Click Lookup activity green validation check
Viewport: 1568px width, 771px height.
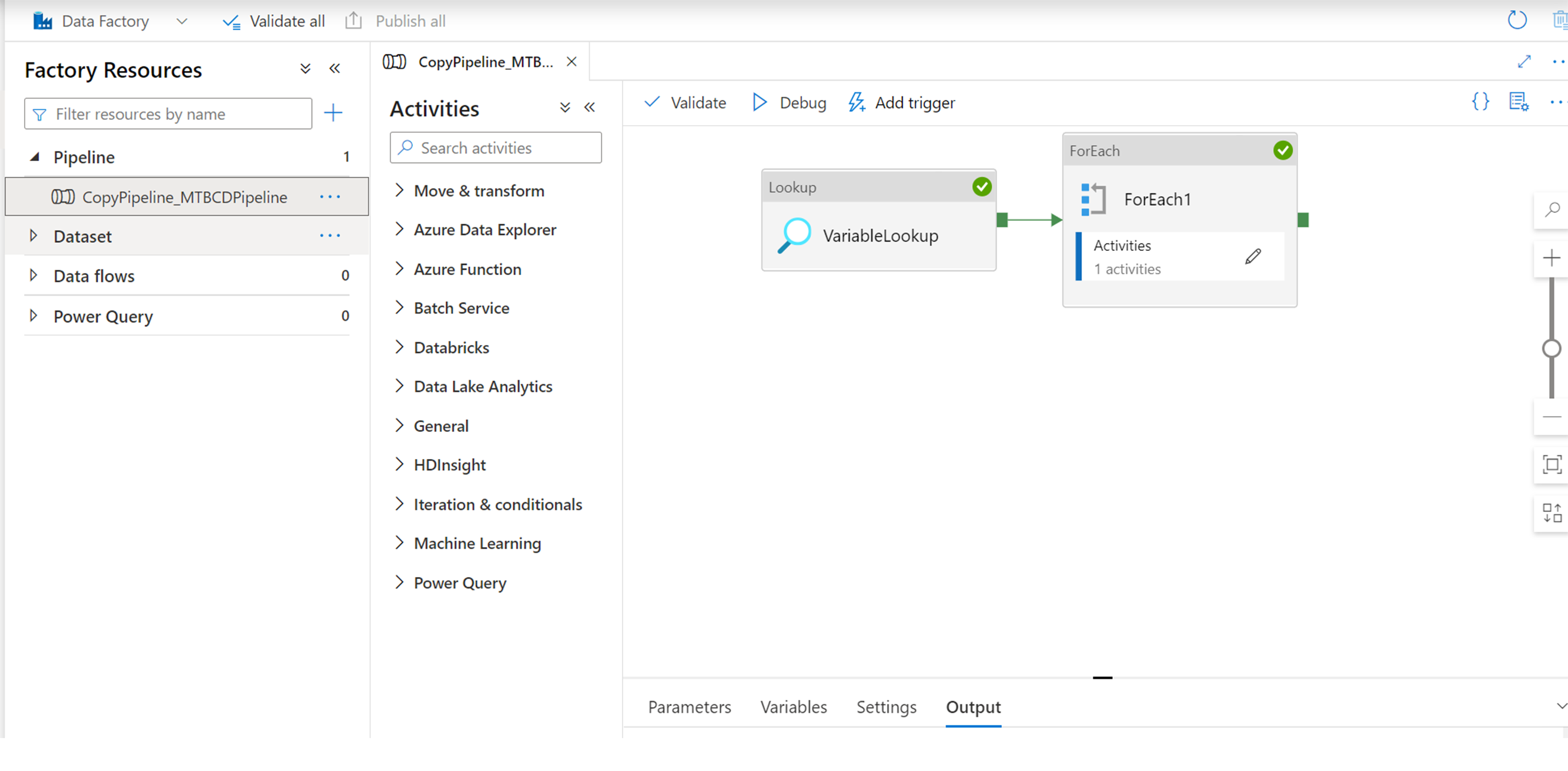point(982,187)
